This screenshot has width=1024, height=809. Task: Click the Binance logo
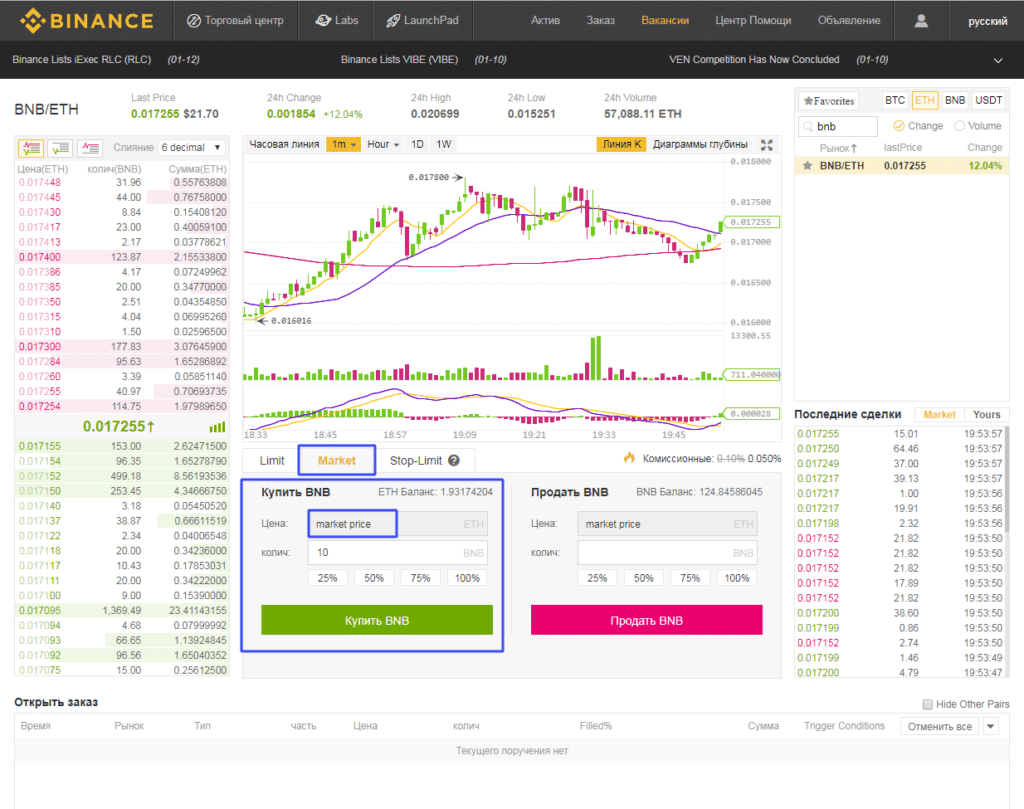87,21
